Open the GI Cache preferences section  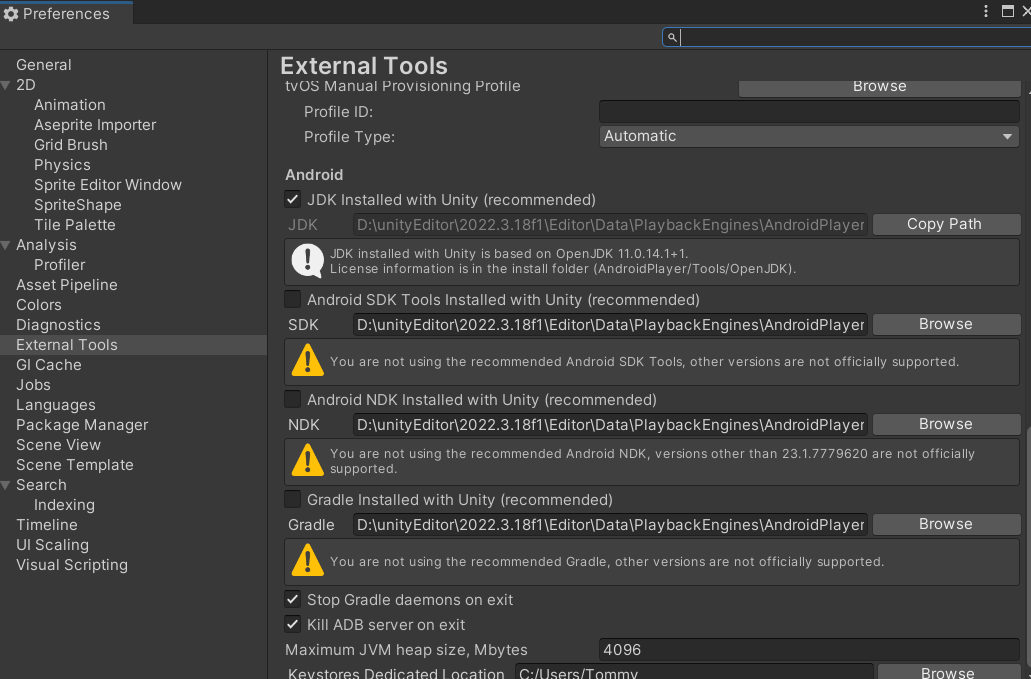[x=48, y=365]
